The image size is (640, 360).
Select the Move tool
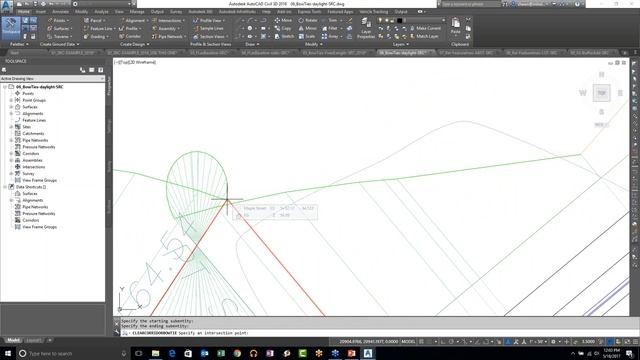coord(283,20)
